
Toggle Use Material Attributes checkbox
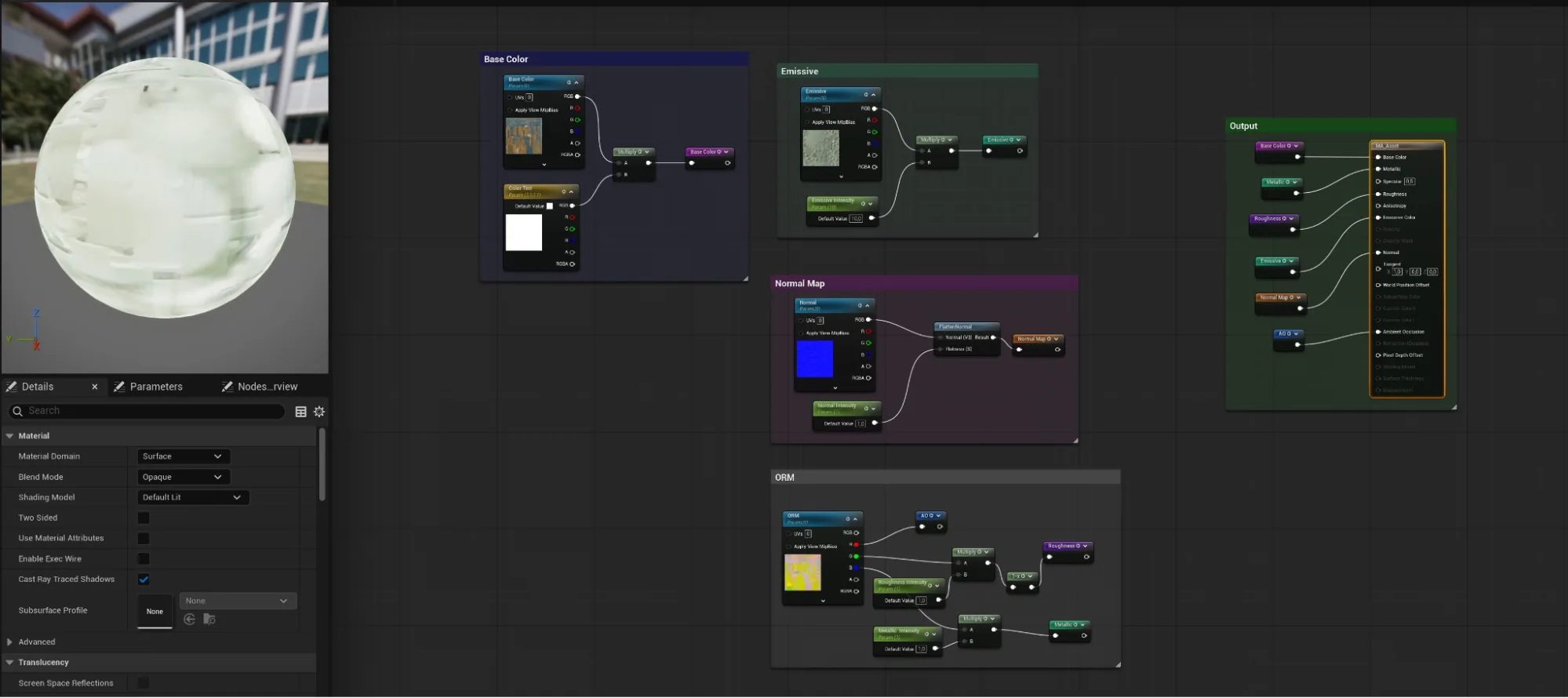pyautogui.click(x=144, y=538)
